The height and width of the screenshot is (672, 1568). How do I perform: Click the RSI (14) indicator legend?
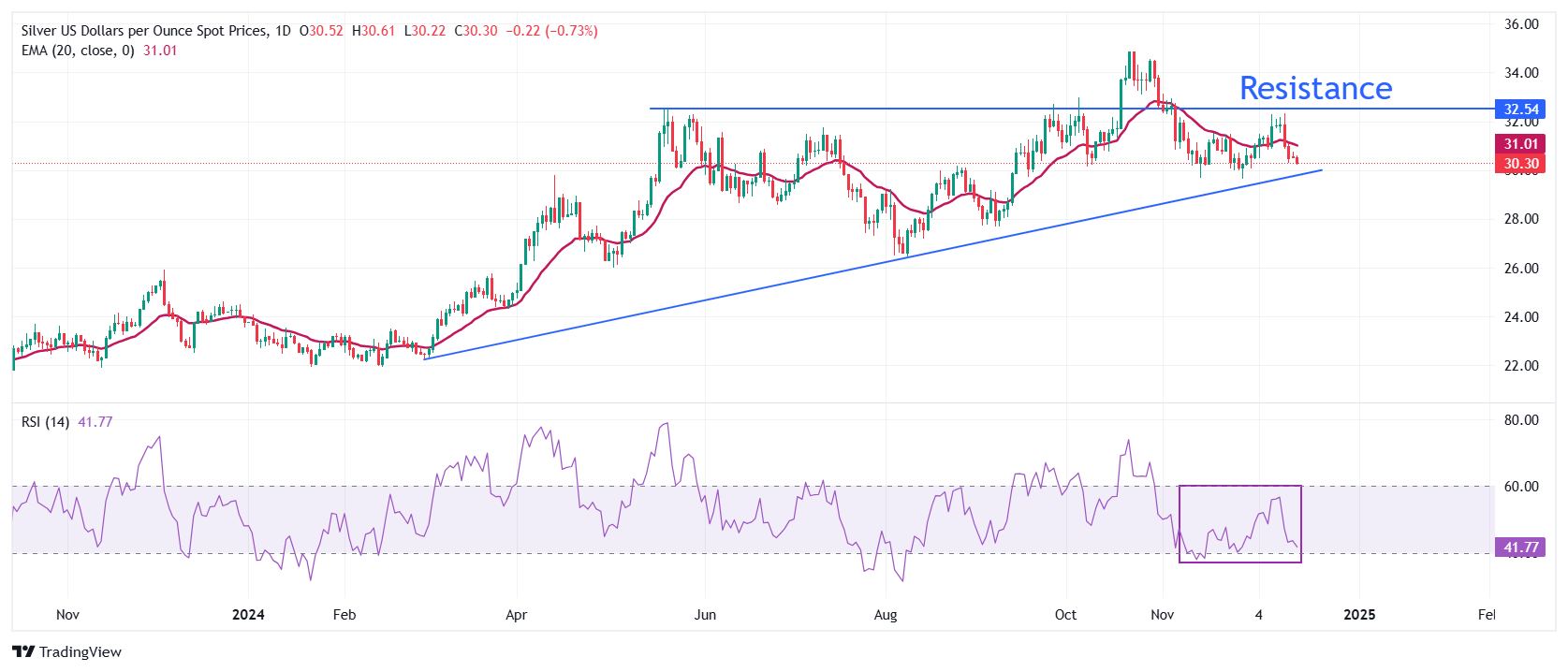click(45, 422)
